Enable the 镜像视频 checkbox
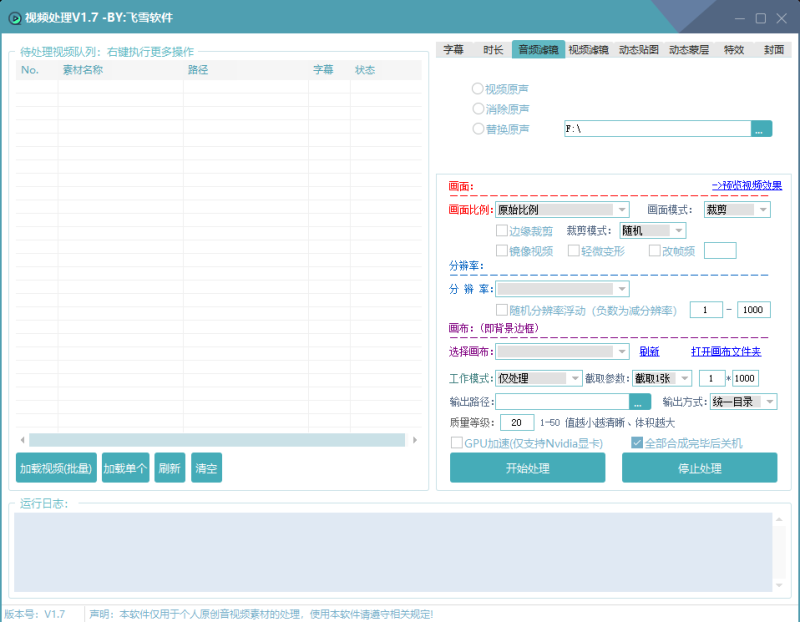 tap(502, 251)
